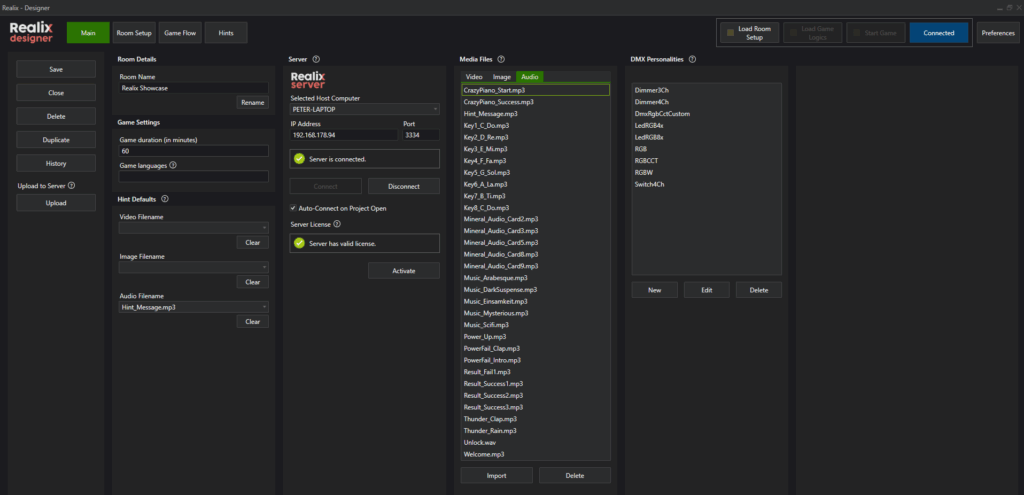Select the Audio media tab
This screenshot has width=1024, height=495.
point(530,76)
